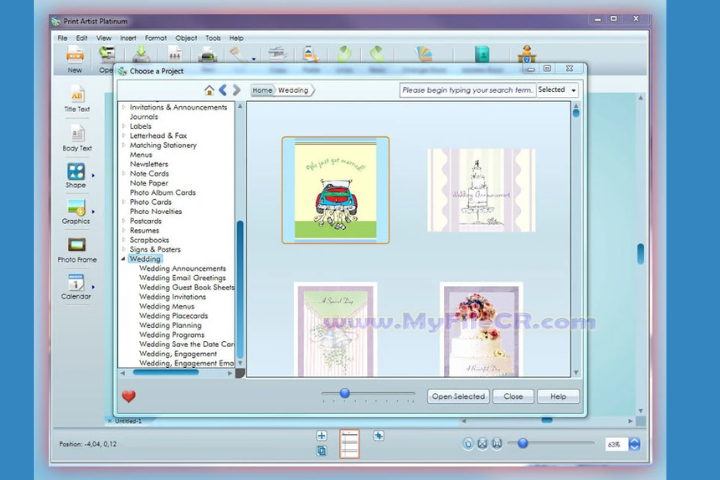Select Newsletters in the tree
The height and width of the screenshot is (480, 720).
point(149,164)
